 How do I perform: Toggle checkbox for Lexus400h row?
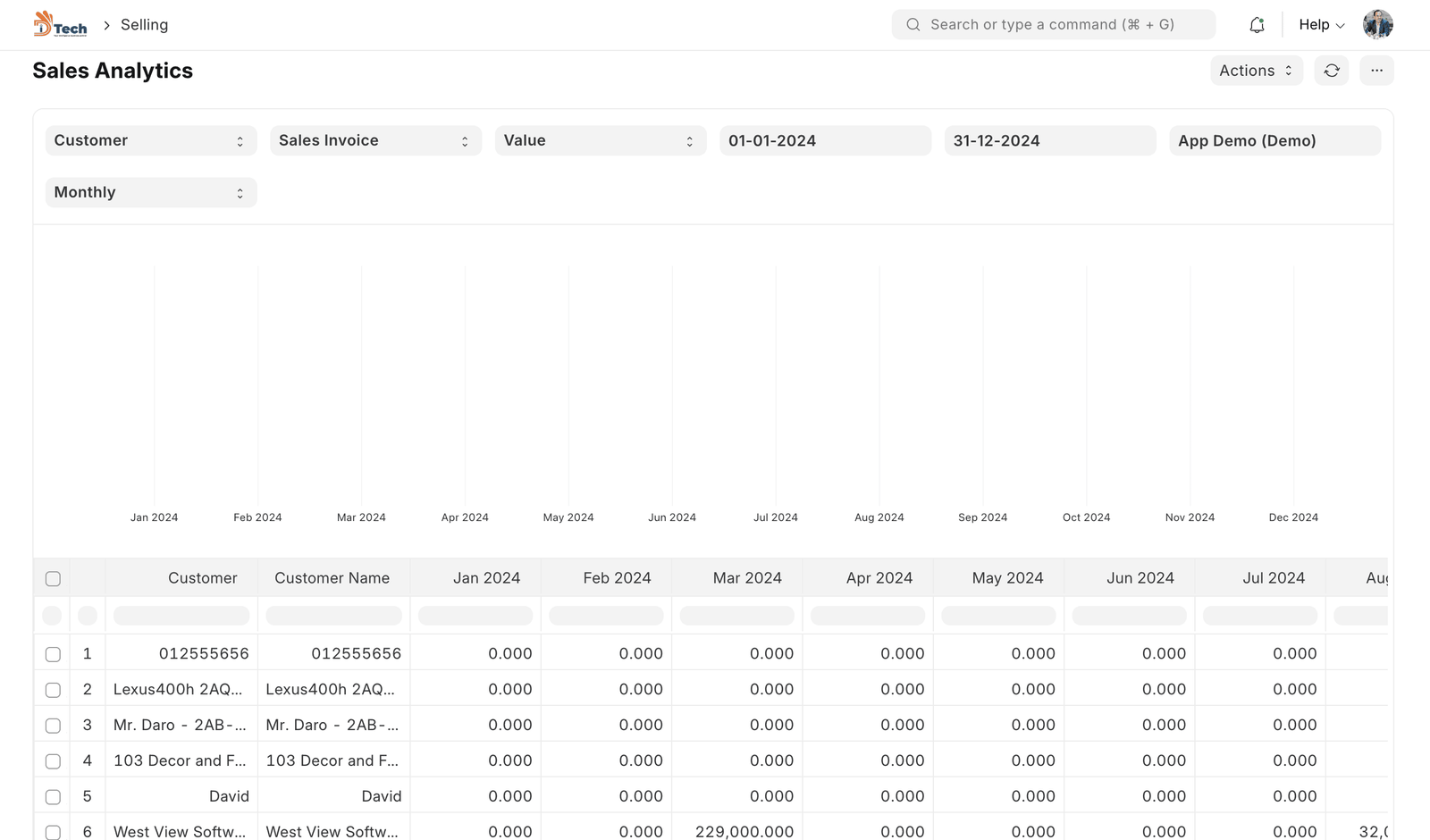(x=53, y=690)
